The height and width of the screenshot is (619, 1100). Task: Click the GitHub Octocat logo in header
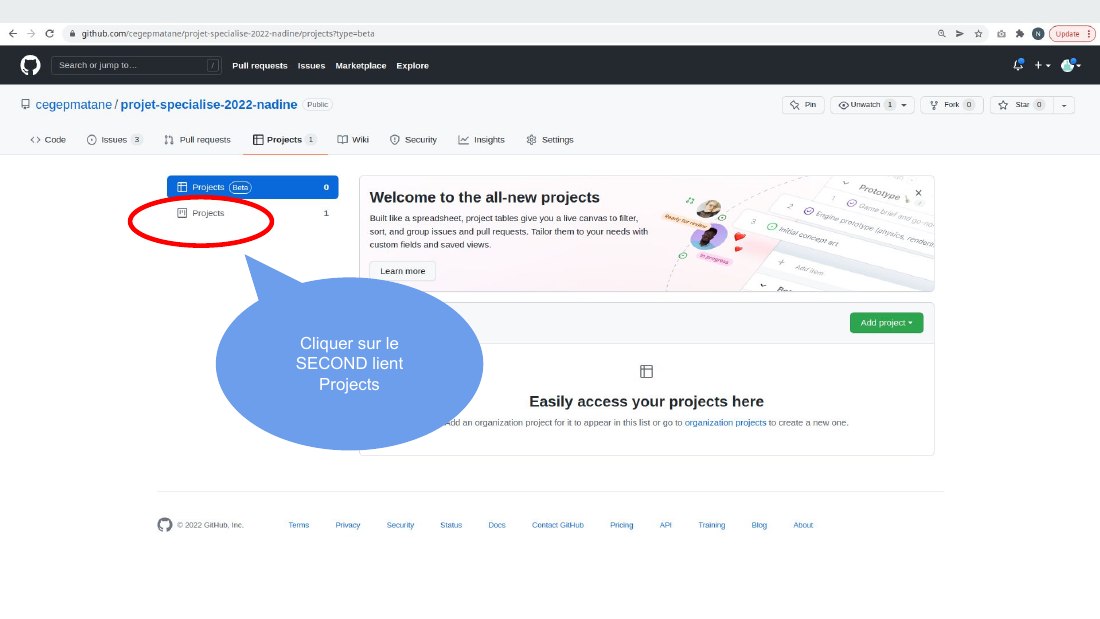[30, 65]
